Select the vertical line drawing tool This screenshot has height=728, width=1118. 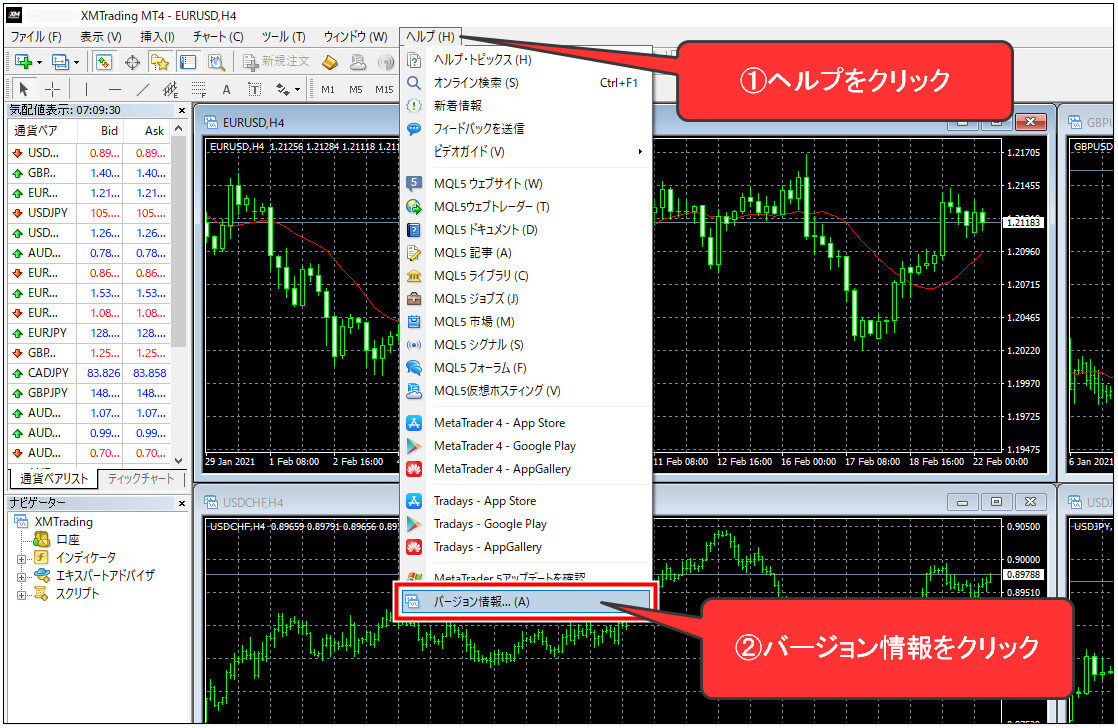tap(86, 89)
